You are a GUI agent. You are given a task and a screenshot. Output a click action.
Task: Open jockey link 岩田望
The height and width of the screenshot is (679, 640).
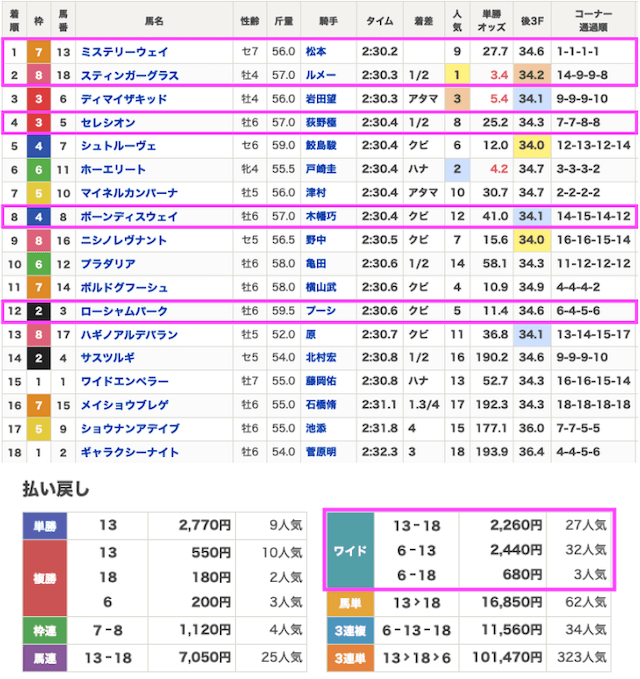click(x=321, y=99)
